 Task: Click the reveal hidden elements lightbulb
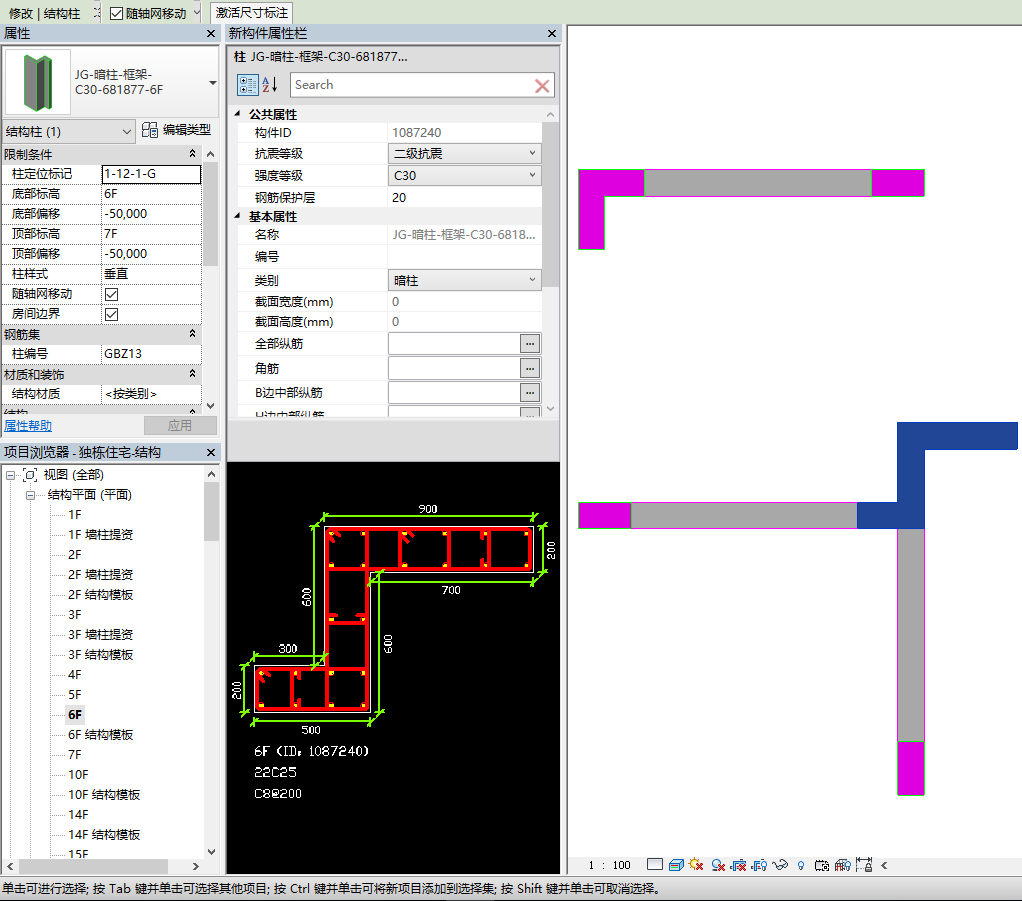801,866
